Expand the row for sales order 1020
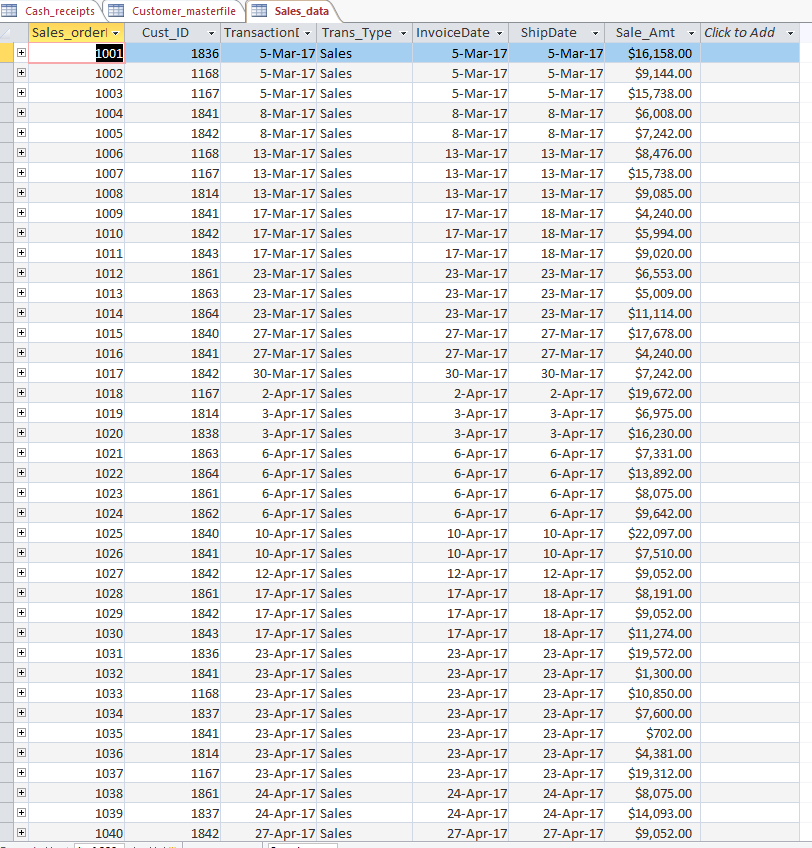The width and height of the screenshot is (812, 848). pyautogui.click(x=22, y=433)
